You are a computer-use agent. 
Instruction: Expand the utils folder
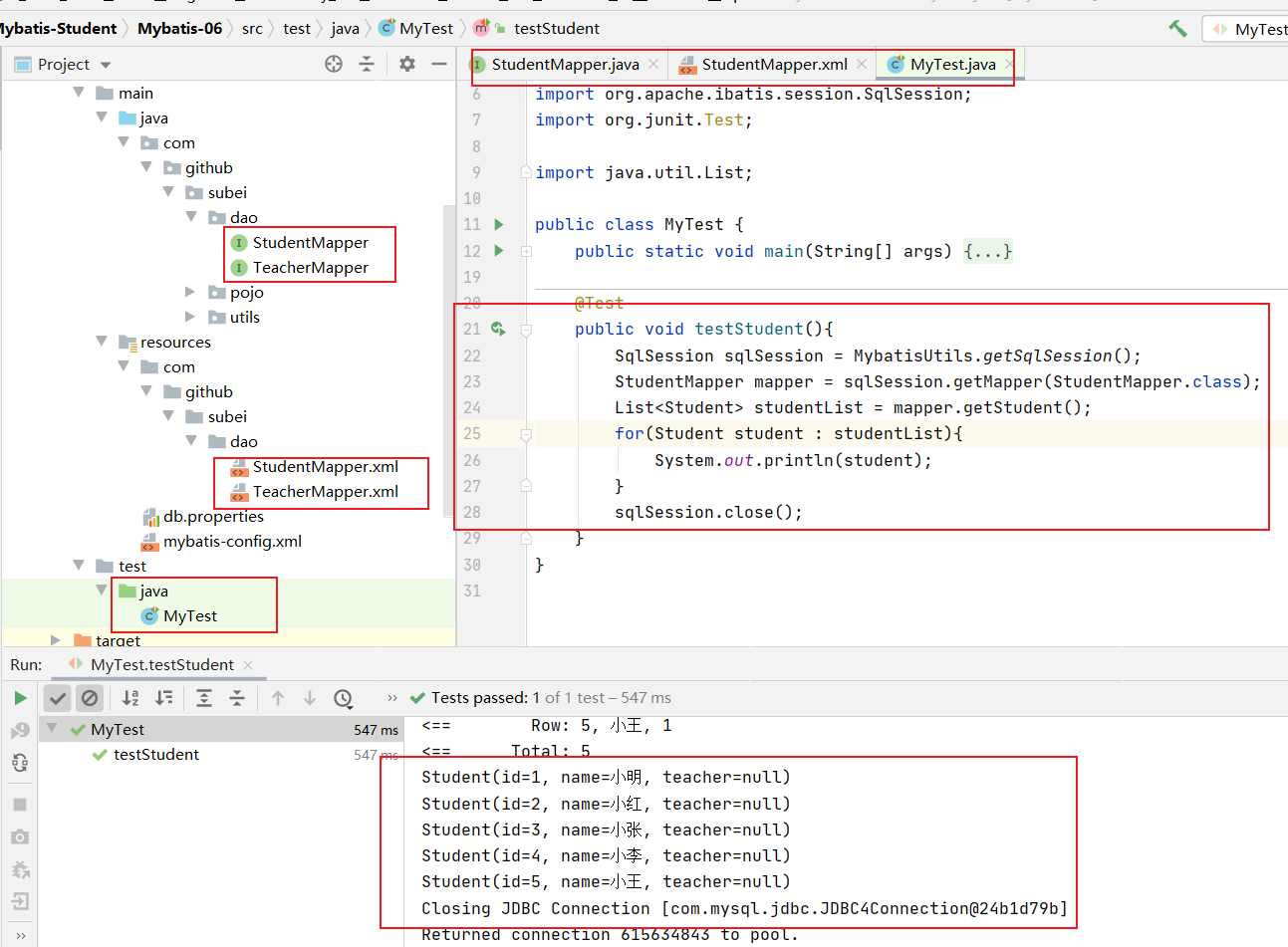tap(190, 318)
